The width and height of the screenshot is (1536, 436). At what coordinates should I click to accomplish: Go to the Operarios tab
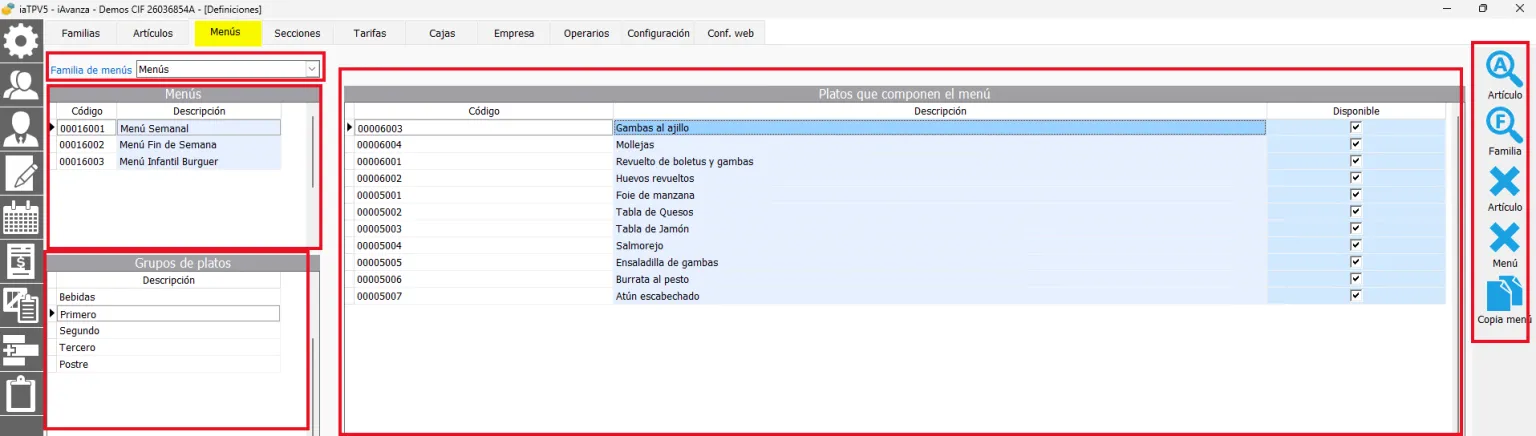coord(586,33)
